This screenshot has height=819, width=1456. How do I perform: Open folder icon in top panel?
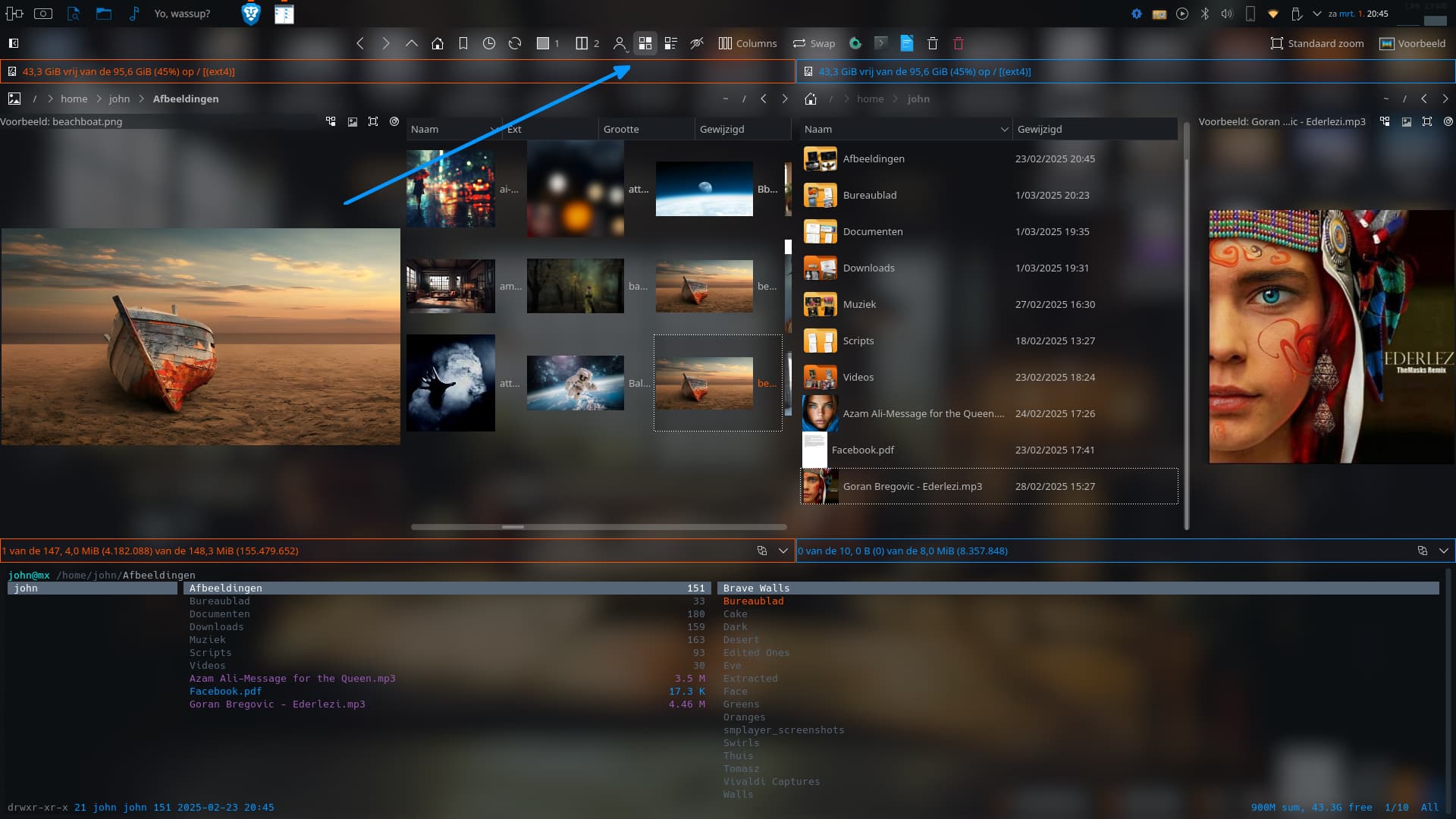(104, 14)
